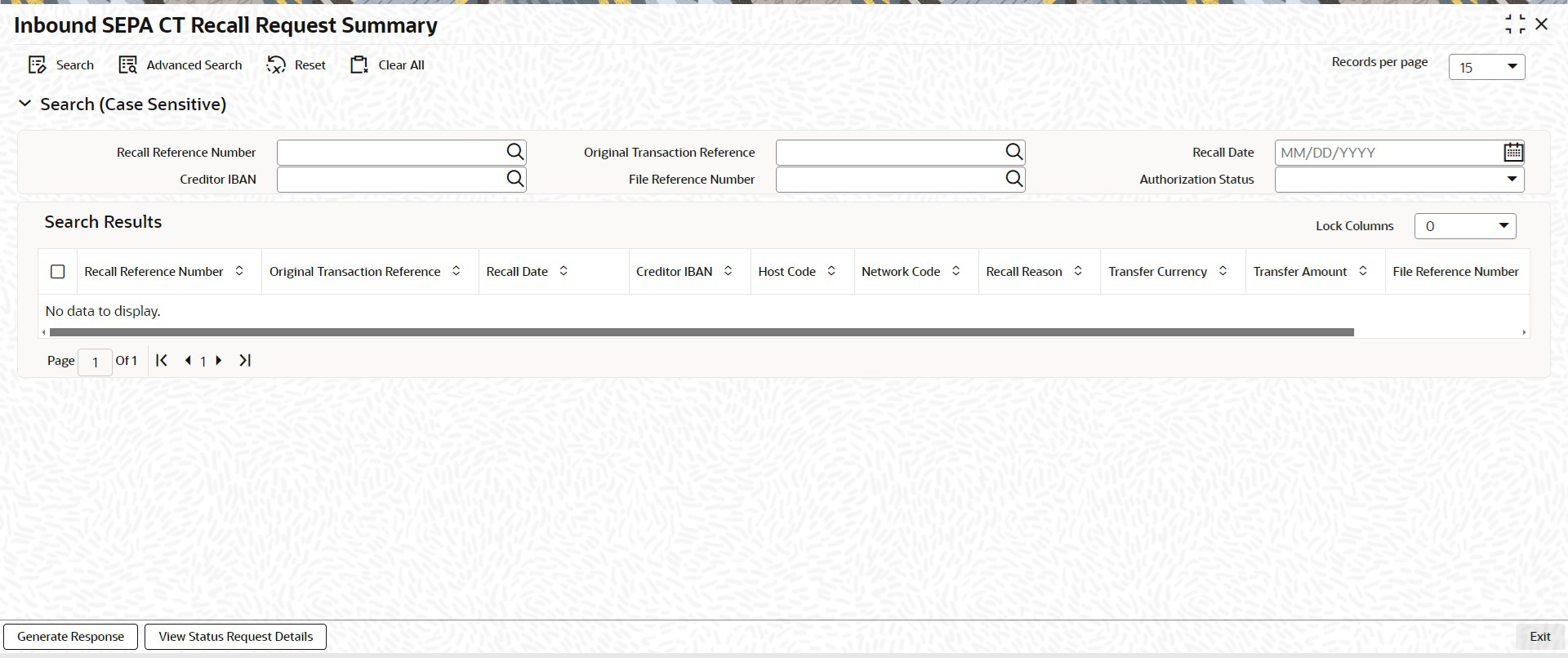Click the page number input box

coord(95,362)
